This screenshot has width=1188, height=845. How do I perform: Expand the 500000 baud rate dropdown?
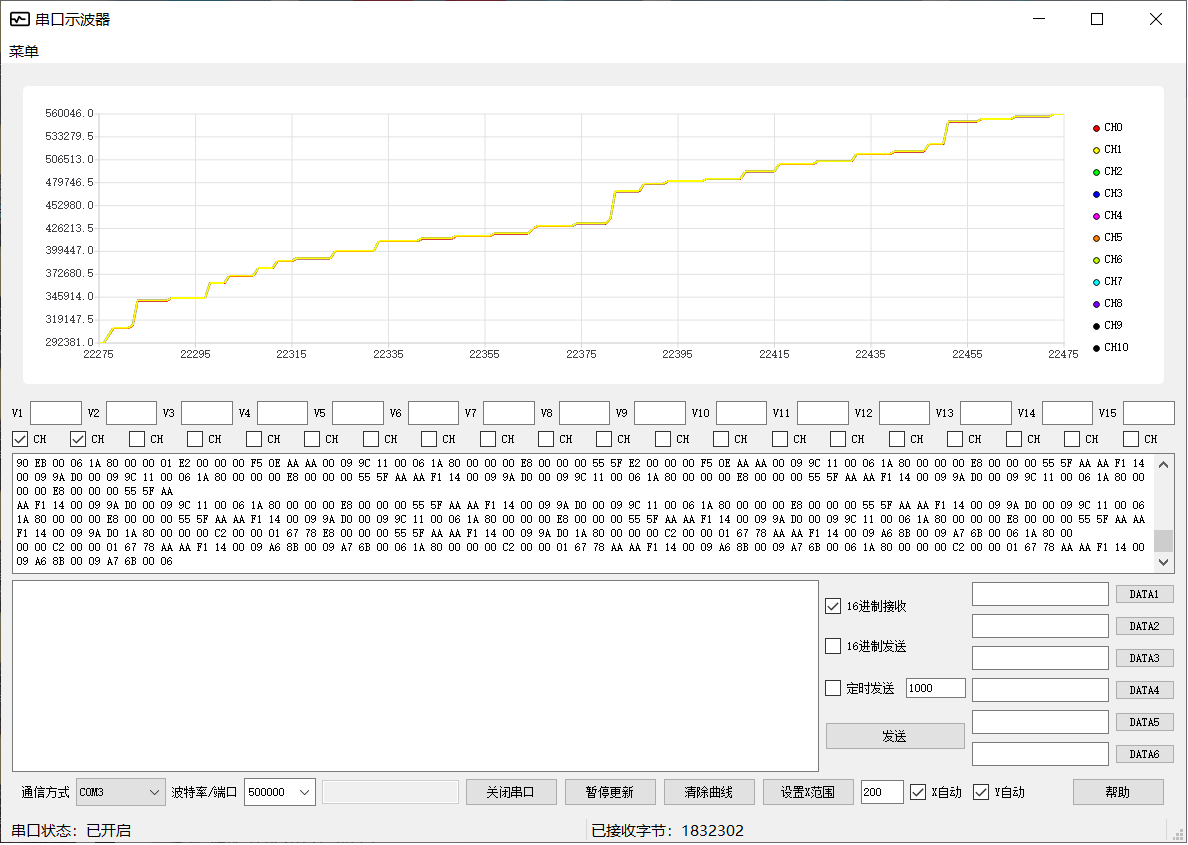tap(280, 792)
